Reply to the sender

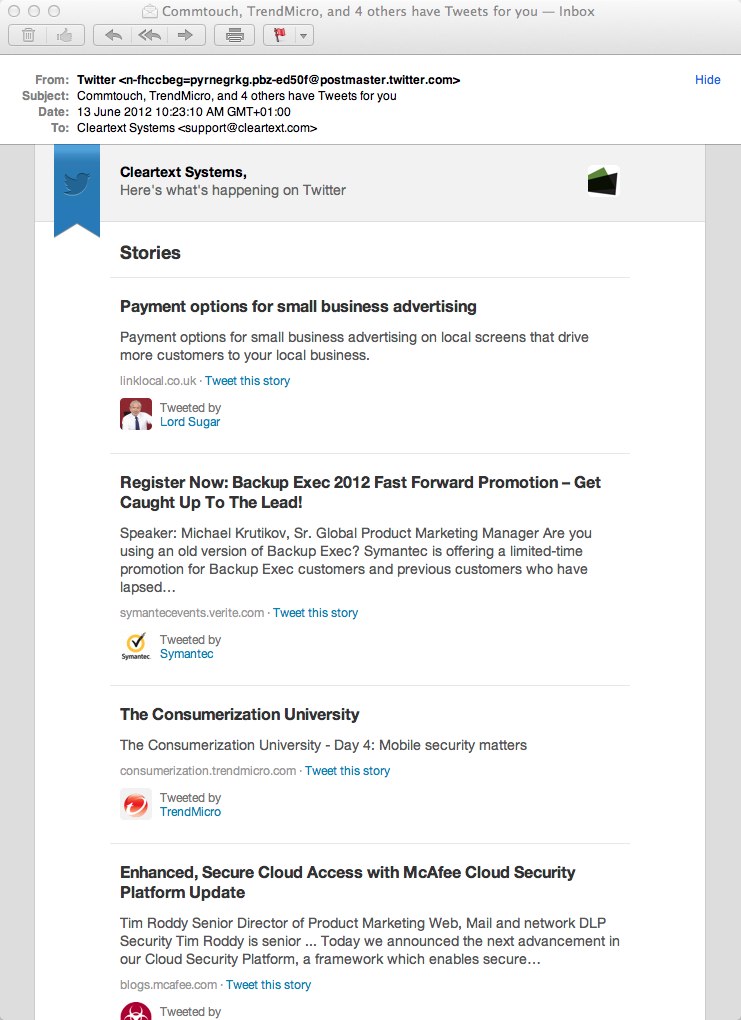pyautogui.click(x=113, y=36)
